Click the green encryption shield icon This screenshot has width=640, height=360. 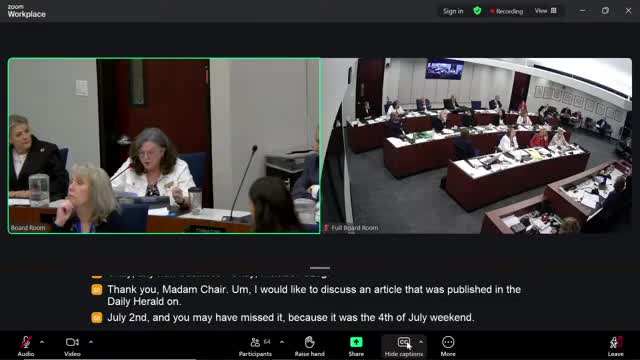pyautogui.click(x=477, y=11)
